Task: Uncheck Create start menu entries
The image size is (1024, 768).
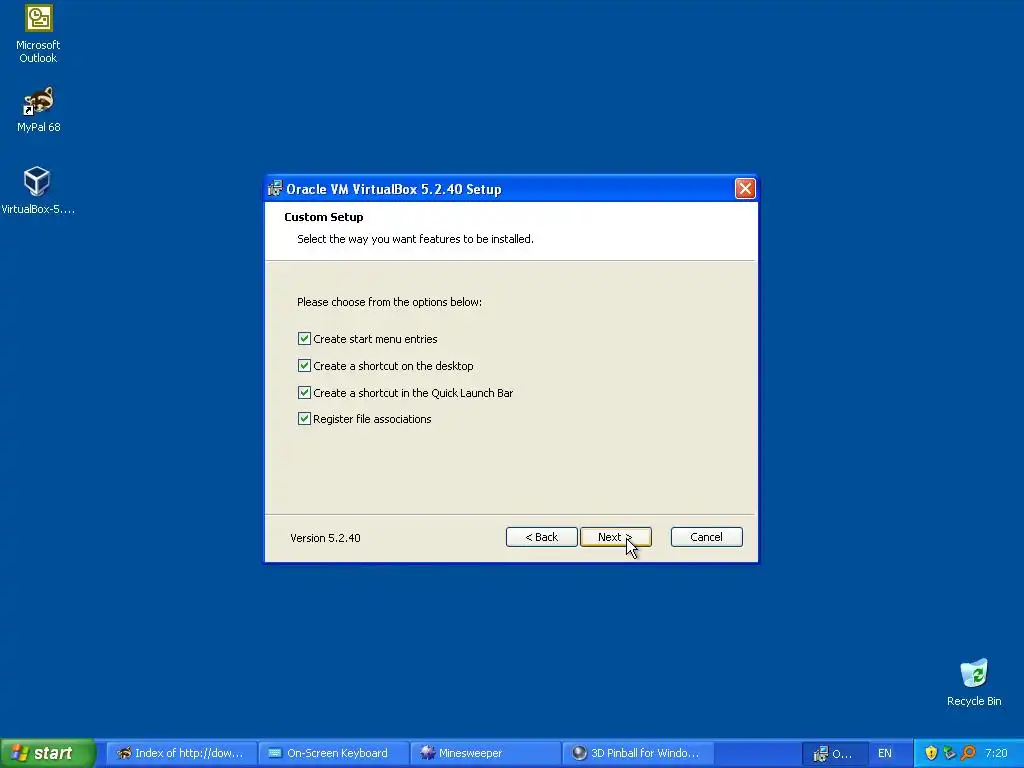Action: tap(304, 338)
